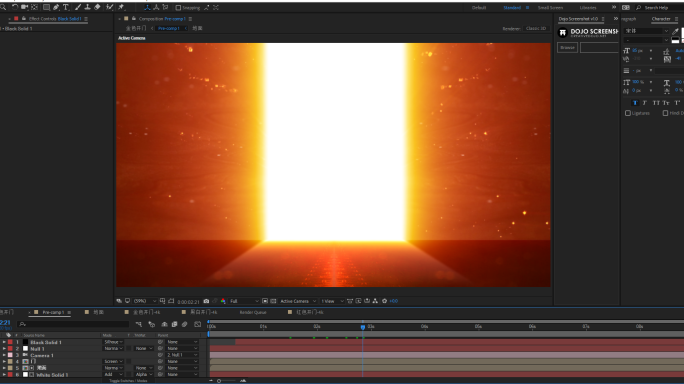Open blending mode dropdown for Black Solid 1
684x384 pixels.
[x=113, y=342]
